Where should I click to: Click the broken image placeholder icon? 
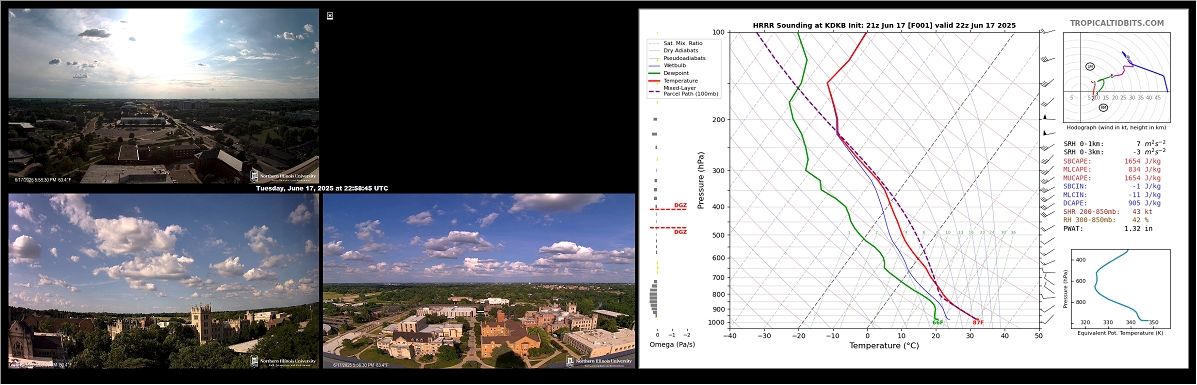[x=330, y=15]
